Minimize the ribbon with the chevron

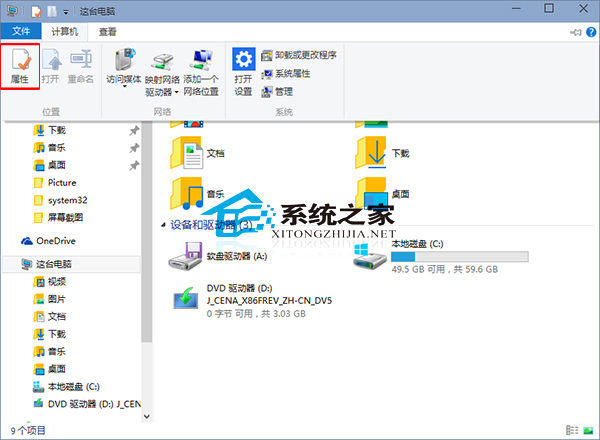tap(574, 32)
